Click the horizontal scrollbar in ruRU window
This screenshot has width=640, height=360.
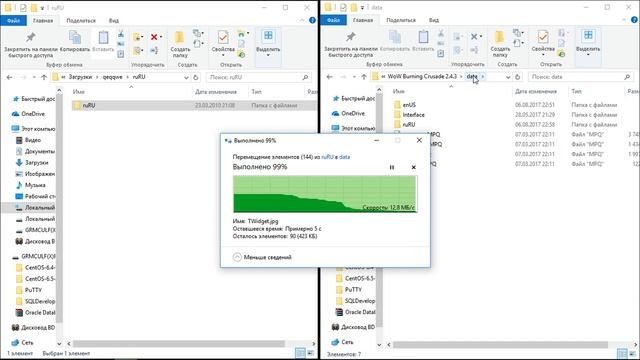coord(178,344)
